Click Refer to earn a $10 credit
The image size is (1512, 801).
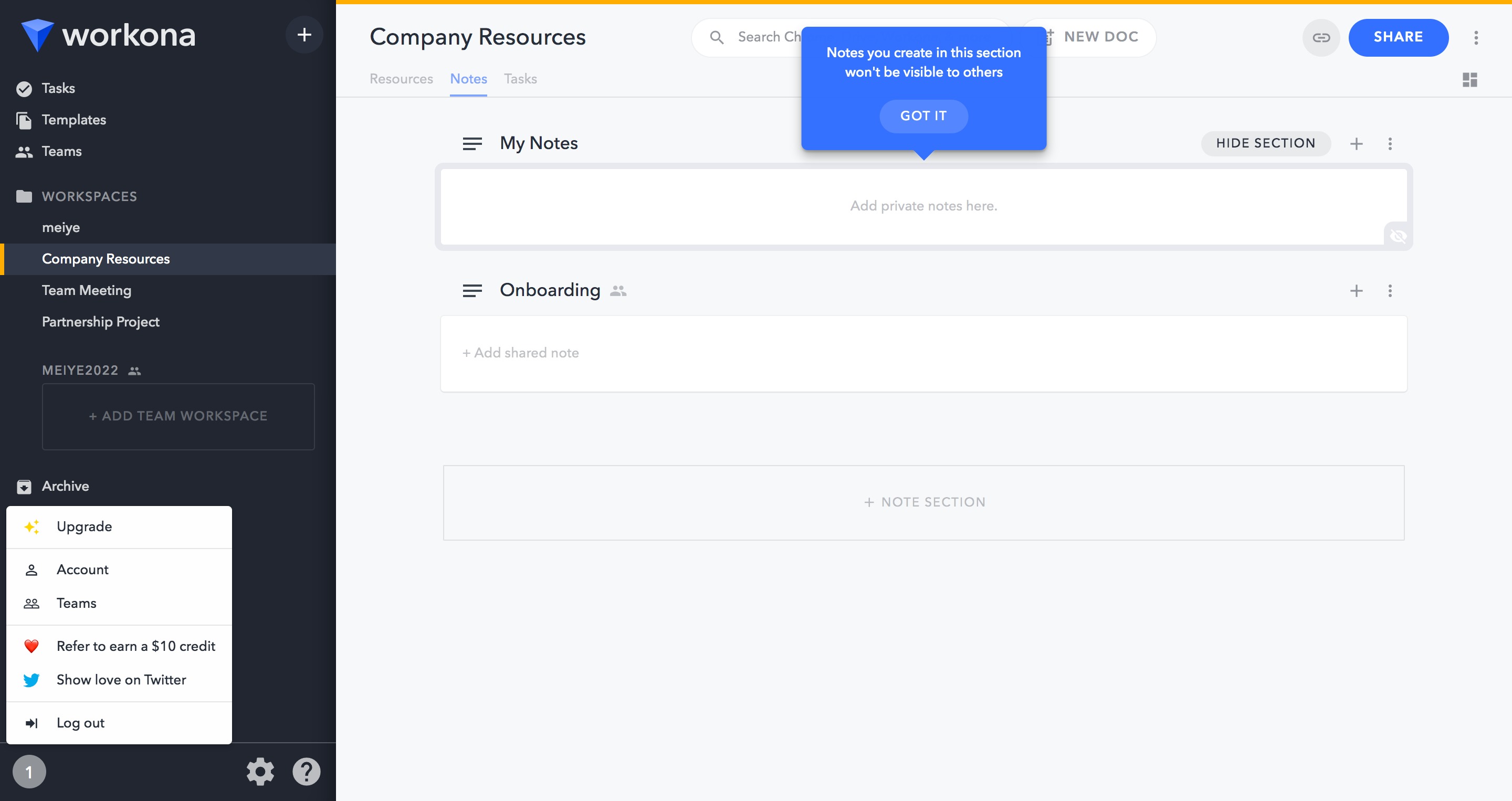pyautogui.click(x=119, y=646)
